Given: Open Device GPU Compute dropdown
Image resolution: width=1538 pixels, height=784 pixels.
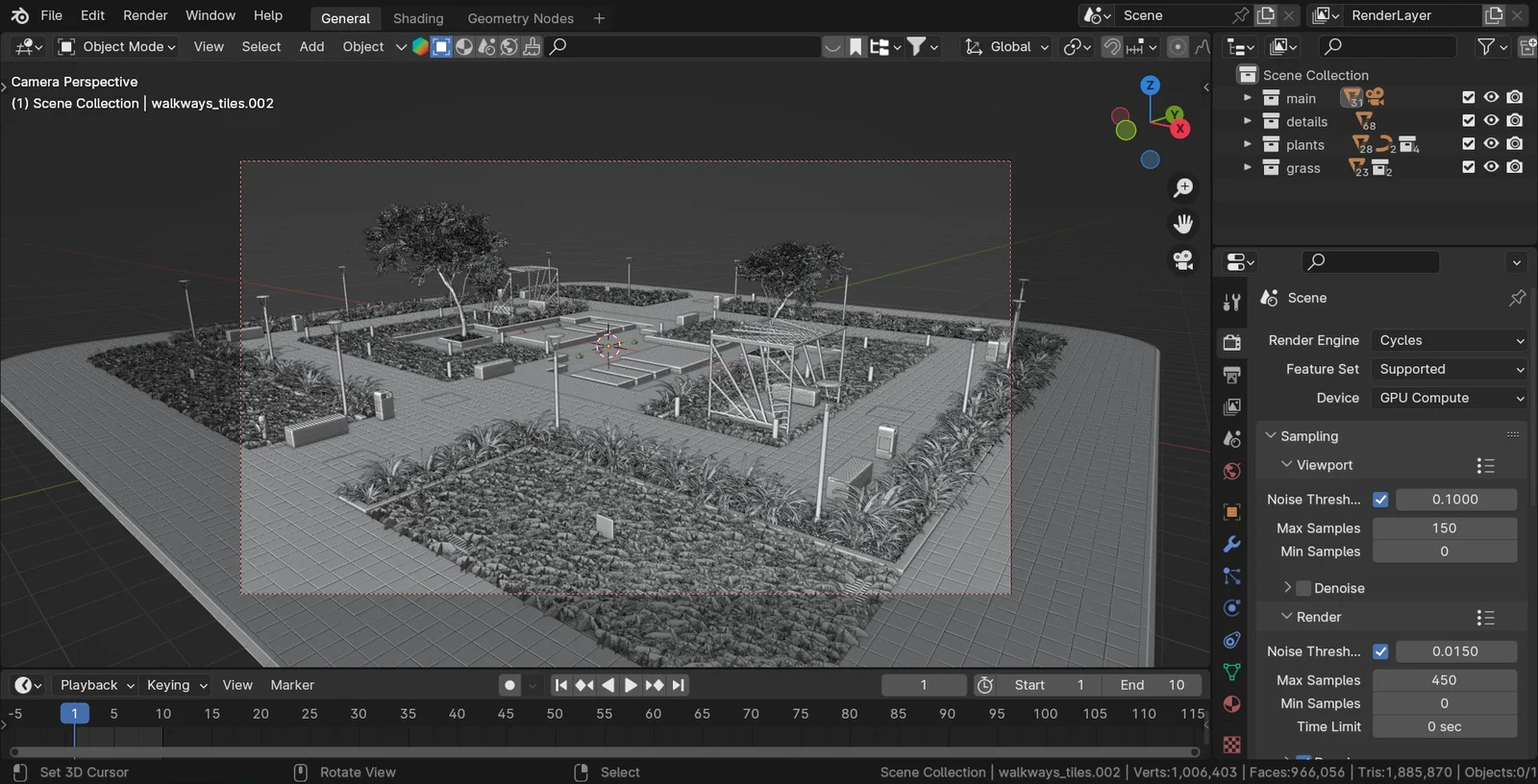Looking at the screenshot, I should point(1450,398).
